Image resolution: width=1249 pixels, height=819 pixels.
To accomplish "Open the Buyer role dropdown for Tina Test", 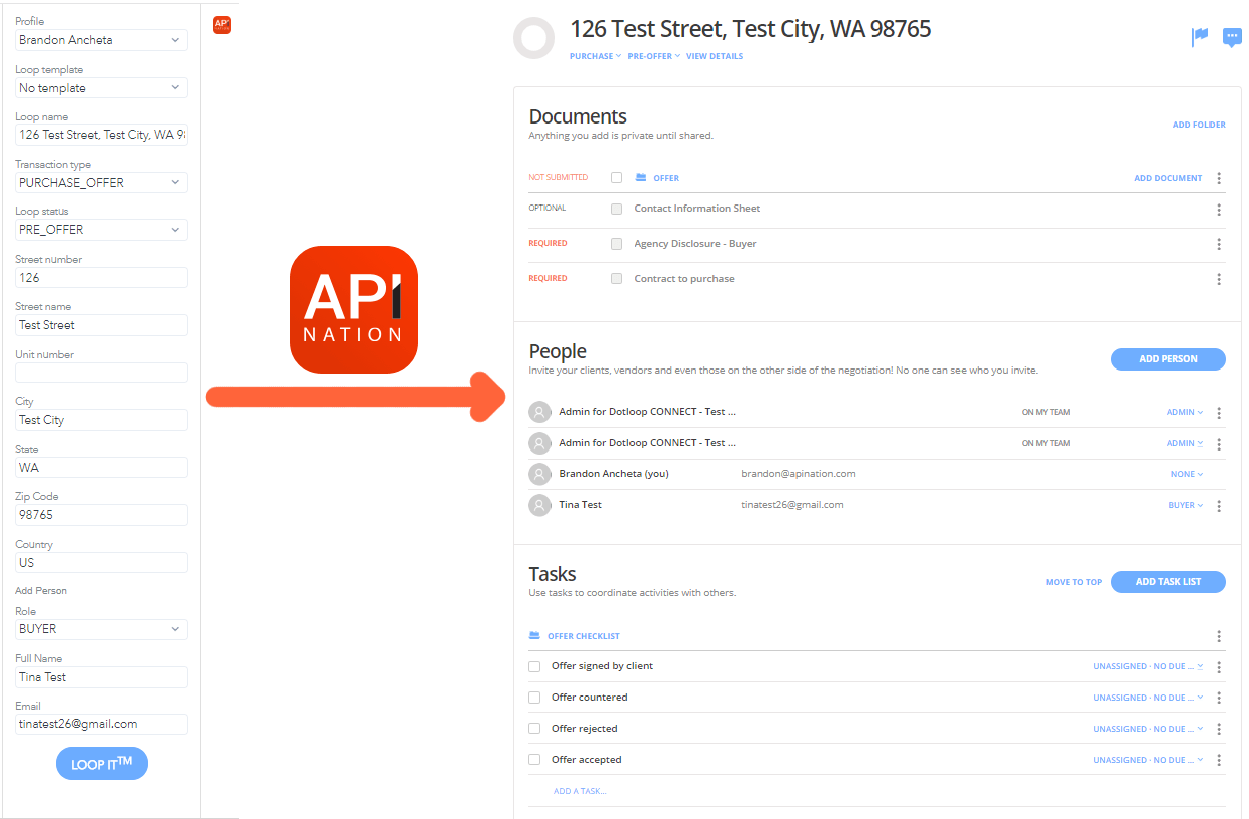I will coord(1186,506).
